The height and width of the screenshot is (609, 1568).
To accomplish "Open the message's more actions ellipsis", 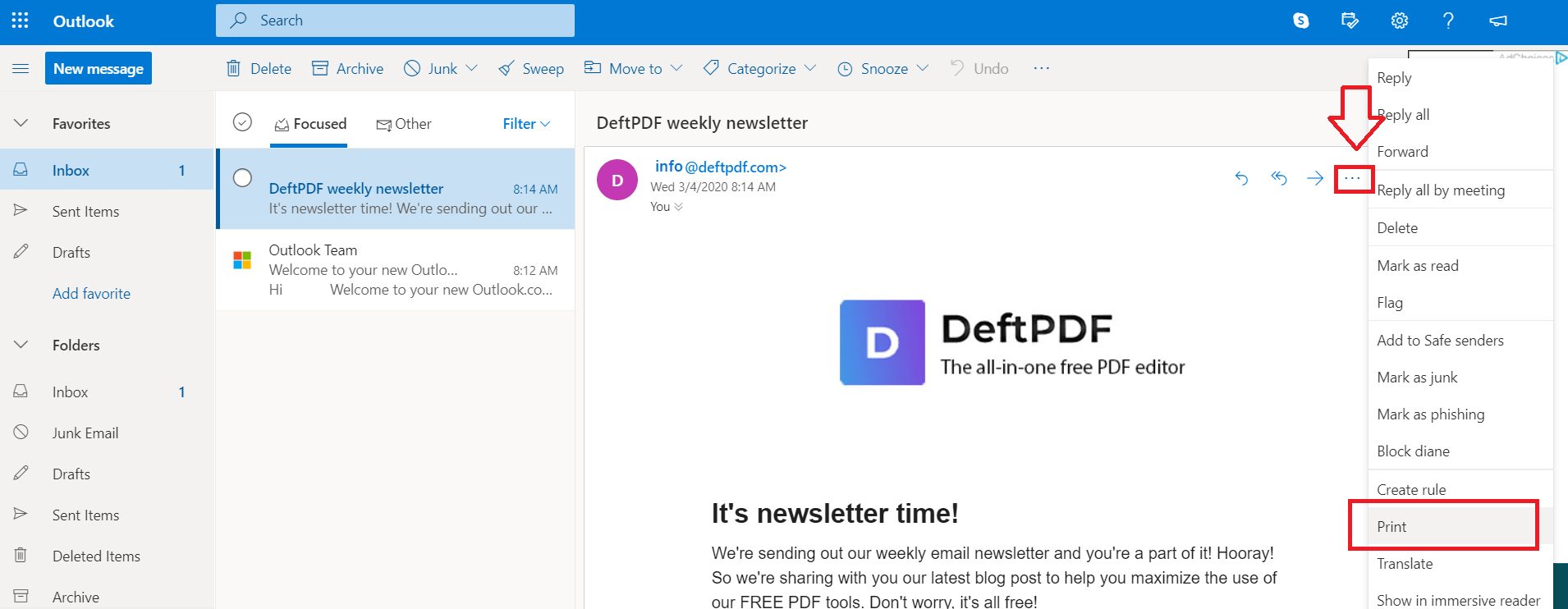I will pyautogui.click(x=1353, y=178).
